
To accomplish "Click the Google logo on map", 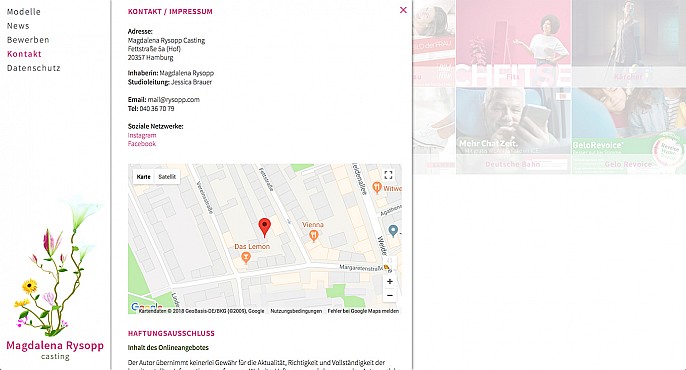I will point(147,306).
